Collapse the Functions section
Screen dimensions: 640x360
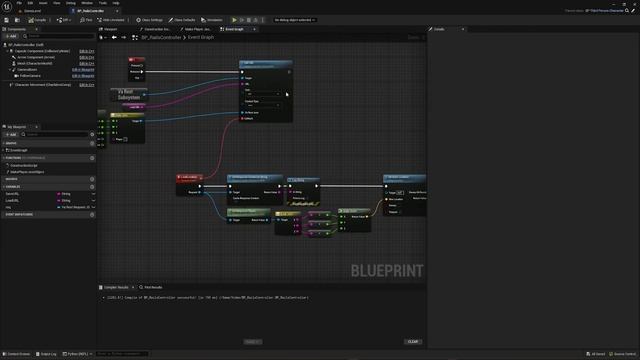(4, 158)
